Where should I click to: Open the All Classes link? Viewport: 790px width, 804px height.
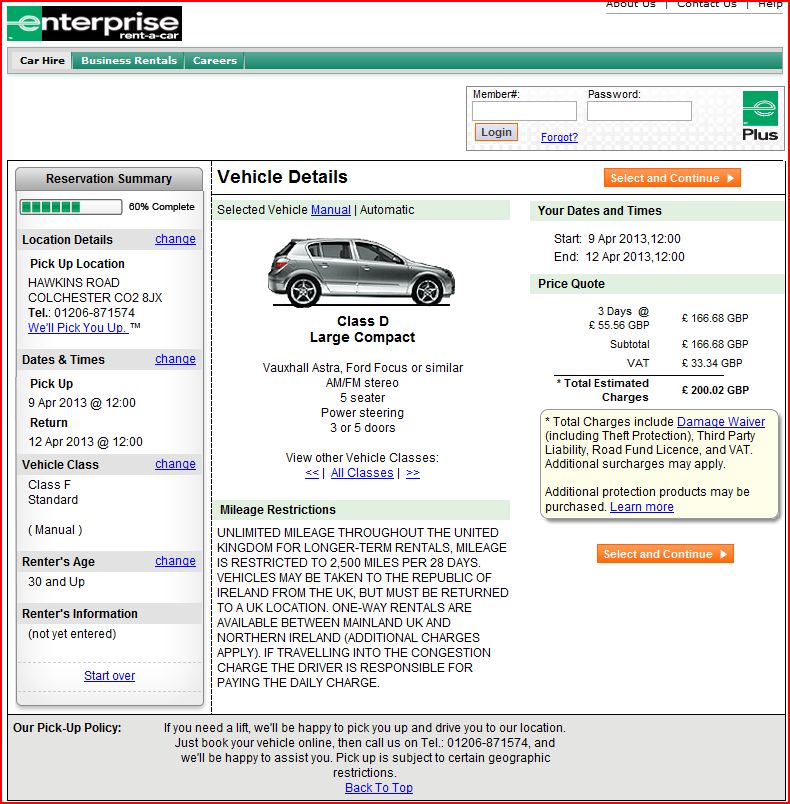click(x=362, y=473)
